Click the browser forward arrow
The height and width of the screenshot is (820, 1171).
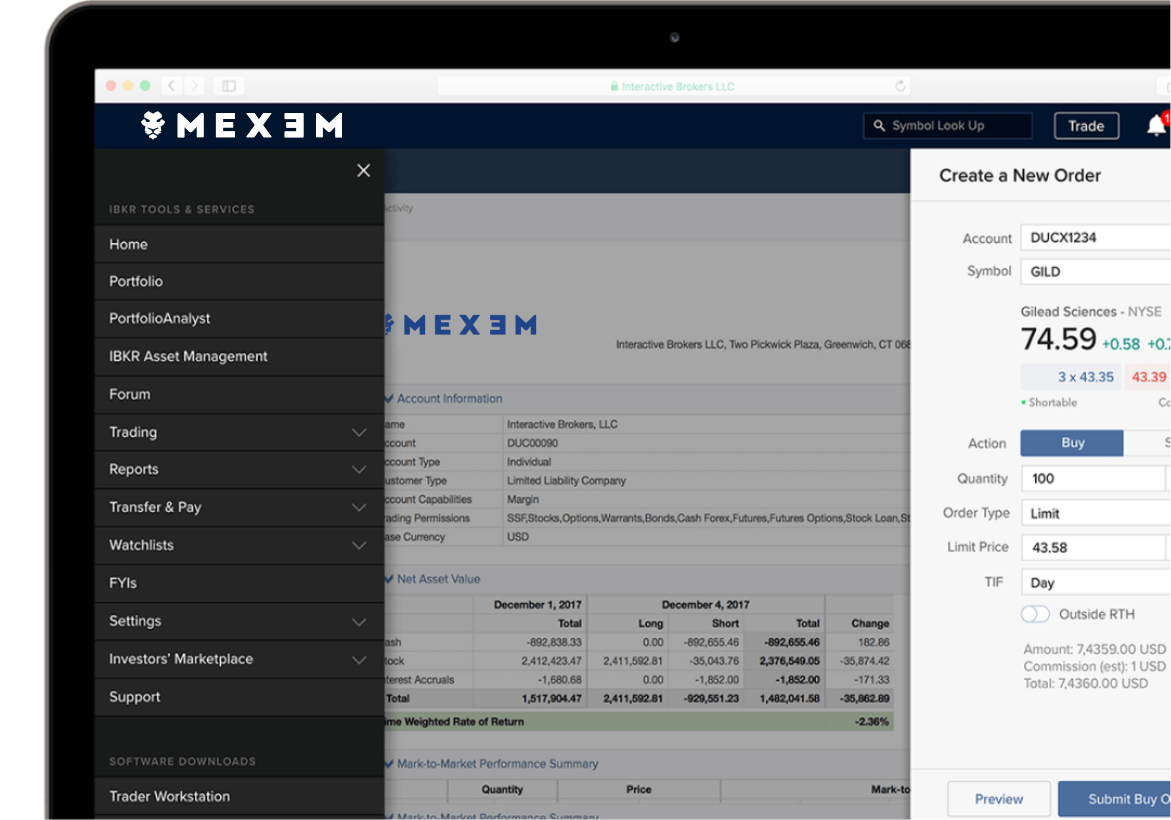pyautogui.click(x=194, y=86)
